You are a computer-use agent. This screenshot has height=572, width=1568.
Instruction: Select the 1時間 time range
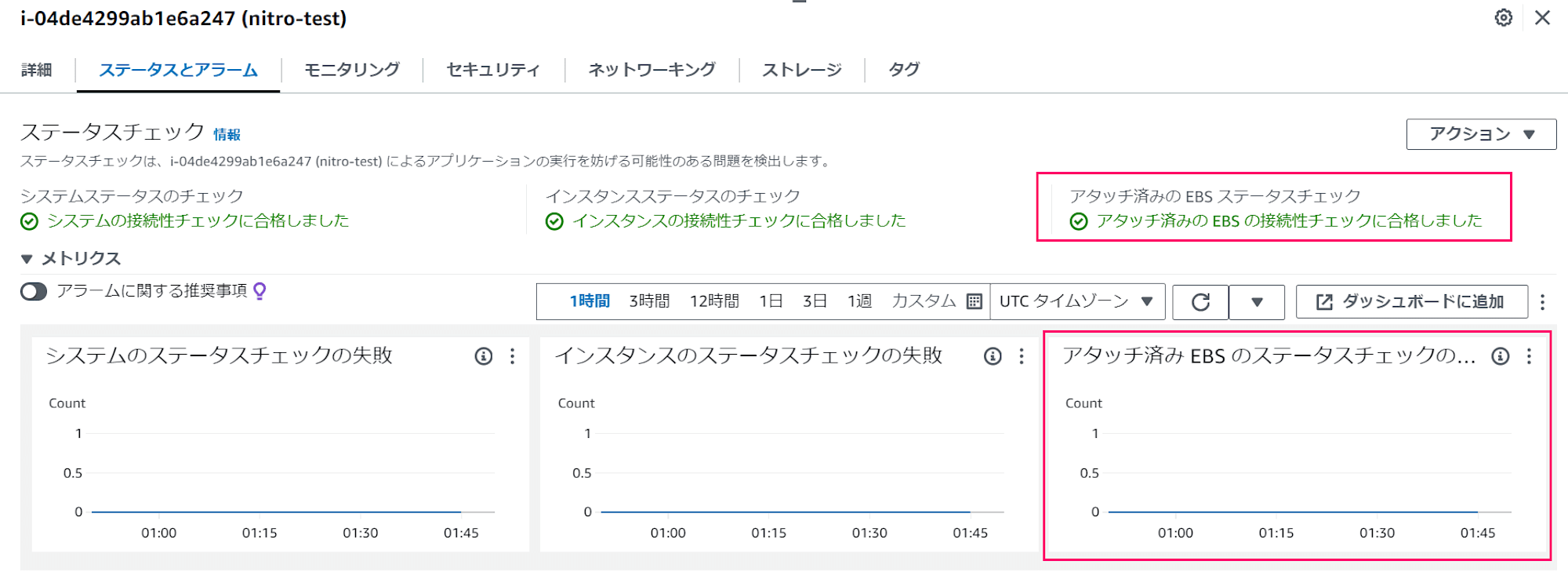(x=590, y=301)
